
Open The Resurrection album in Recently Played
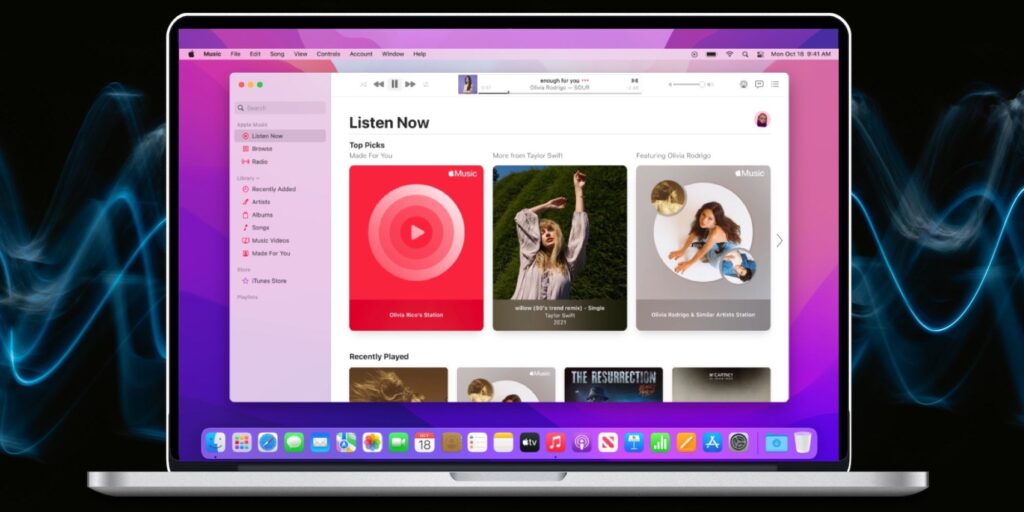613,385
